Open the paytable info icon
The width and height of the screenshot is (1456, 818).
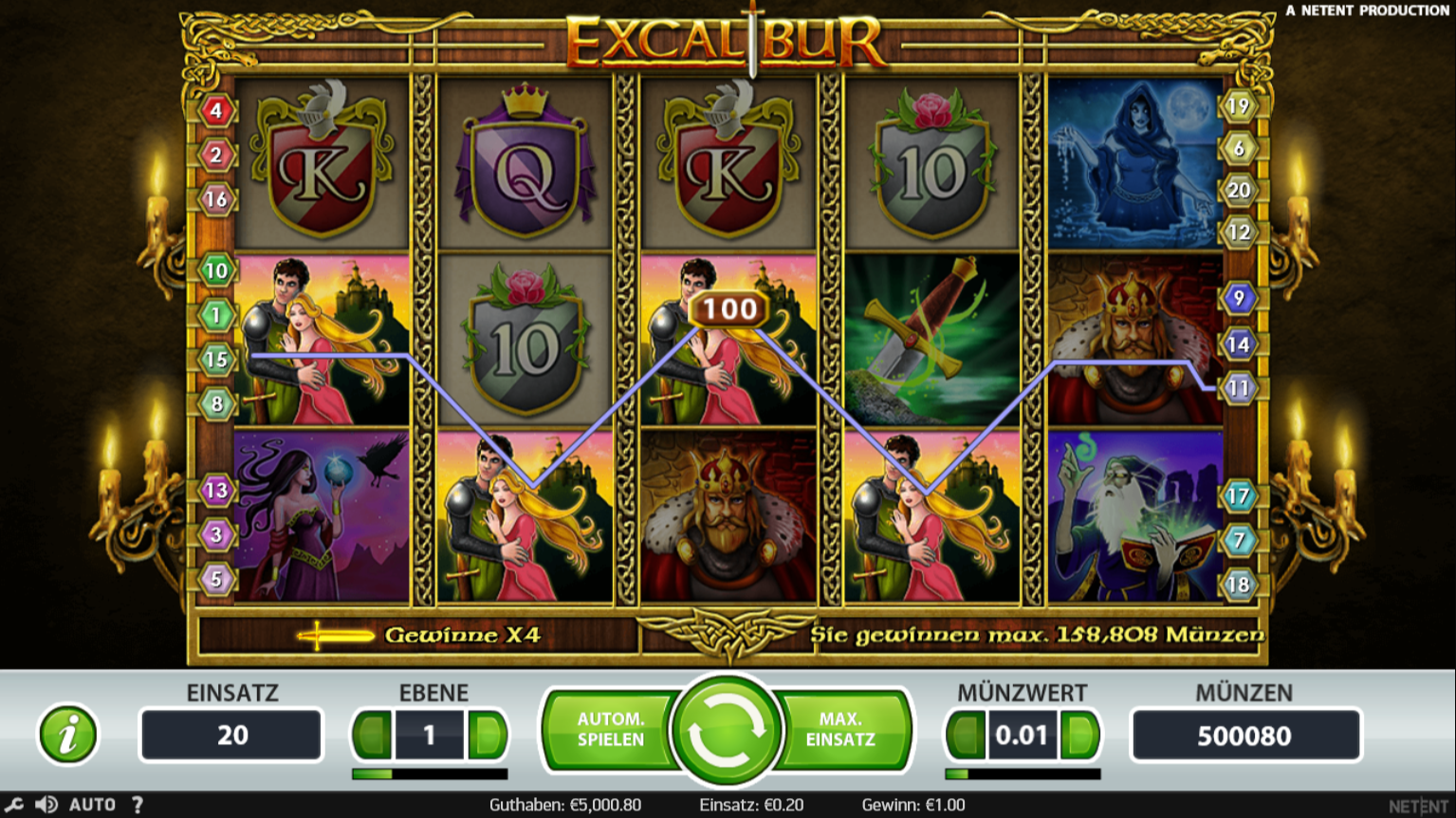click(x=67, y=734)
